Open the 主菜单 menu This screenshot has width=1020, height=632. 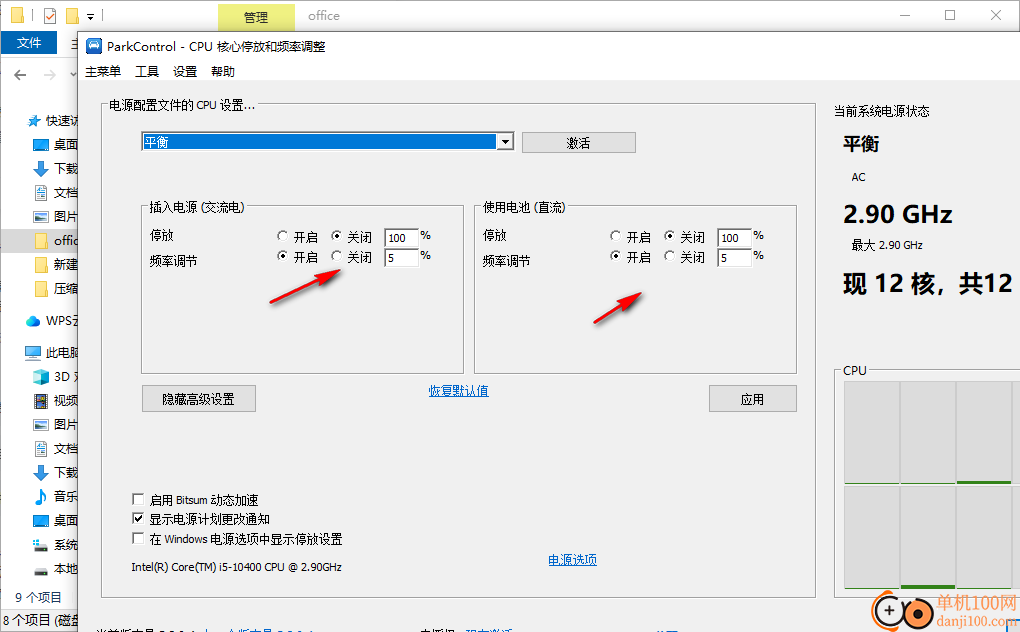103,72
